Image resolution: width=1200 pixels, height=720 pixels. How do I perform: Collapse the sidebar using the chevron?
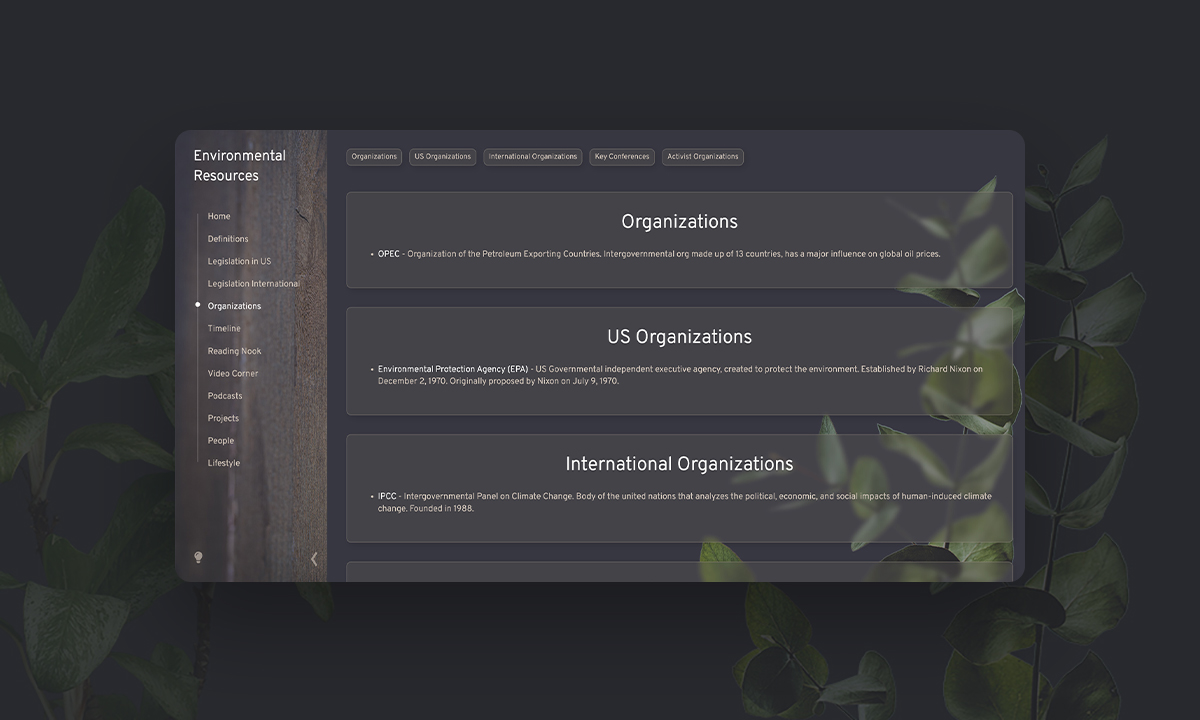click(x=313, y=558)
